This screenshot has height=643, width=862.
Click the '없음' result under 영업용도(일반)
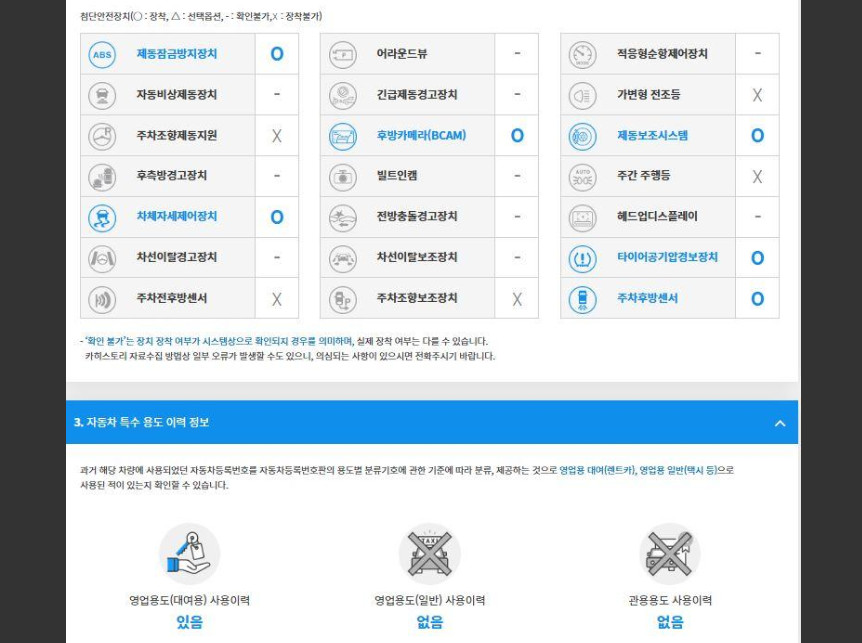[x=429, y=622]
